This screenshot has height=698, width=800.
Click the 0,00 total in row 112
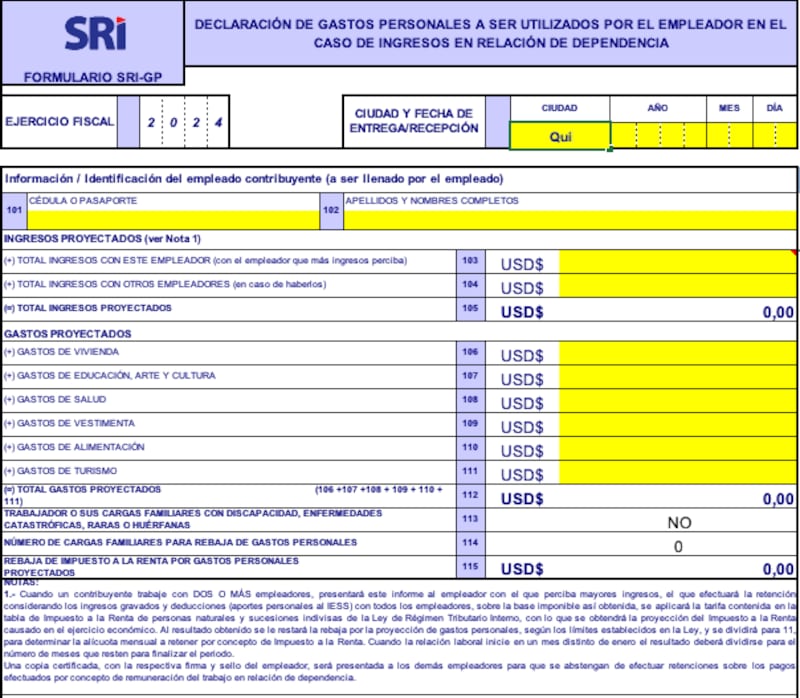point(778,499)
